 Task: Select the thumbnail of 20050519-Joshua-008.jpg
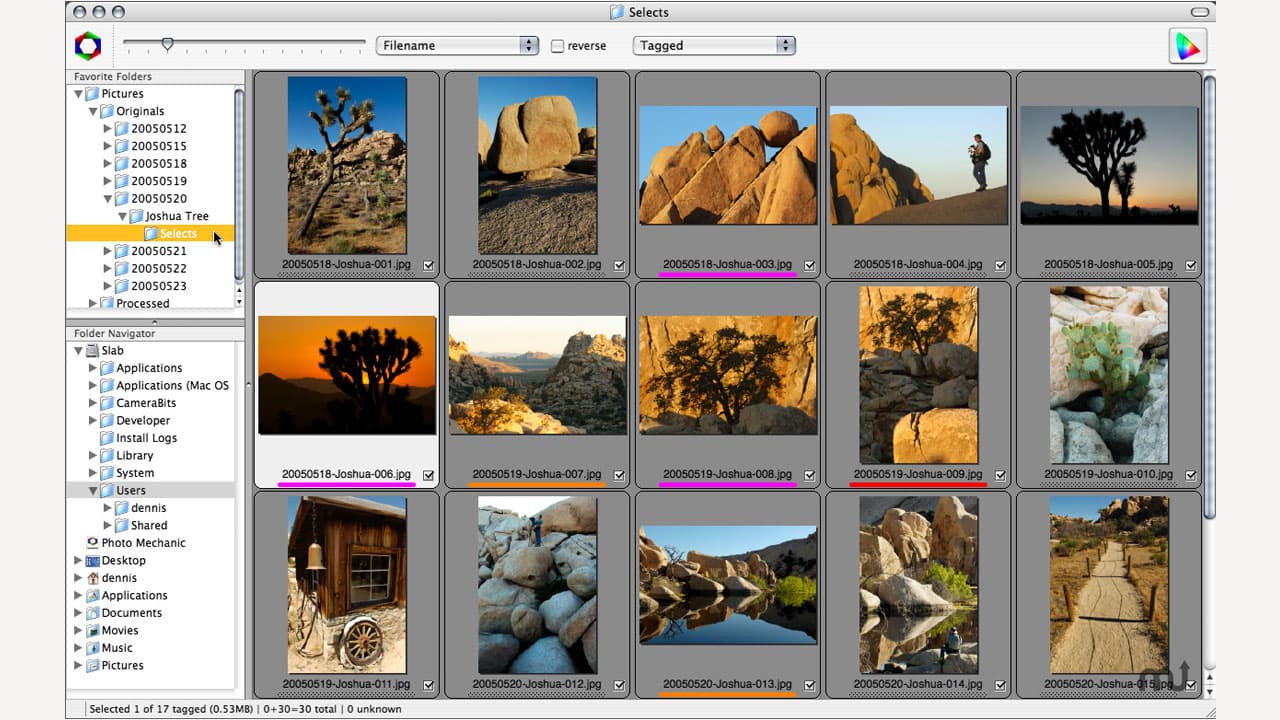click(727, 375)
